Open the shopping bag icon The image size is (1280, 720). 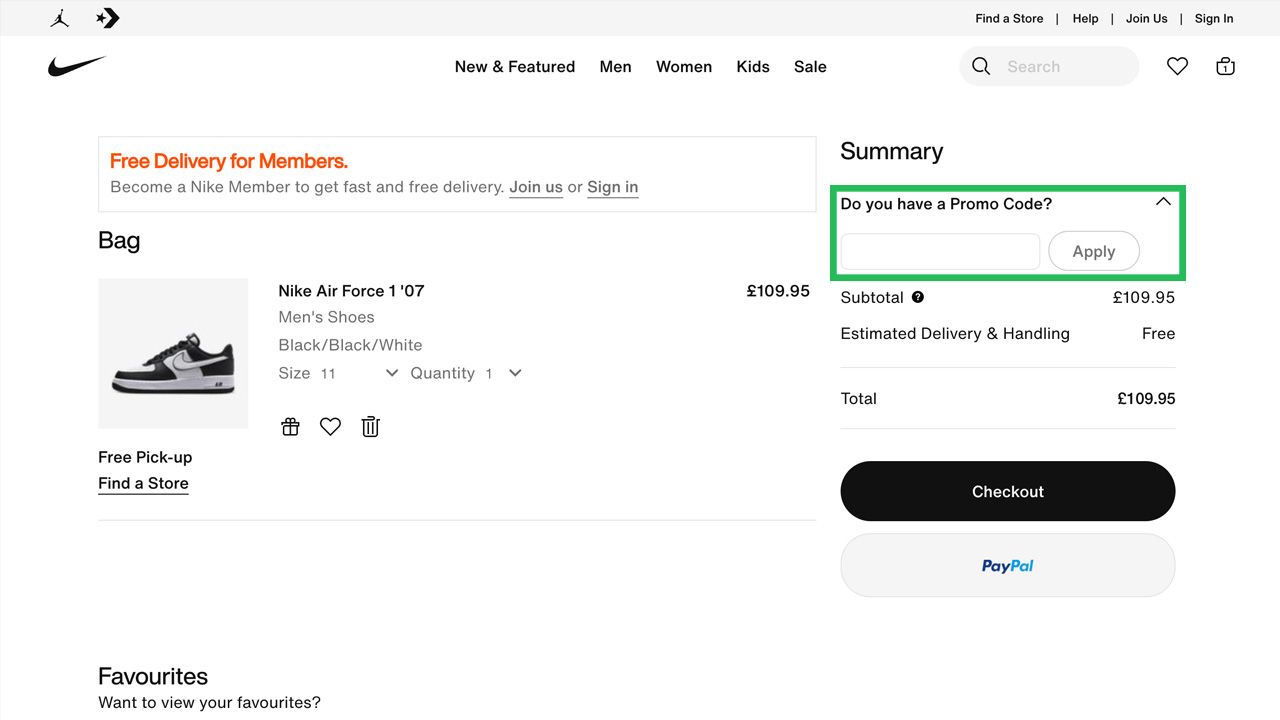[1225, 65]
